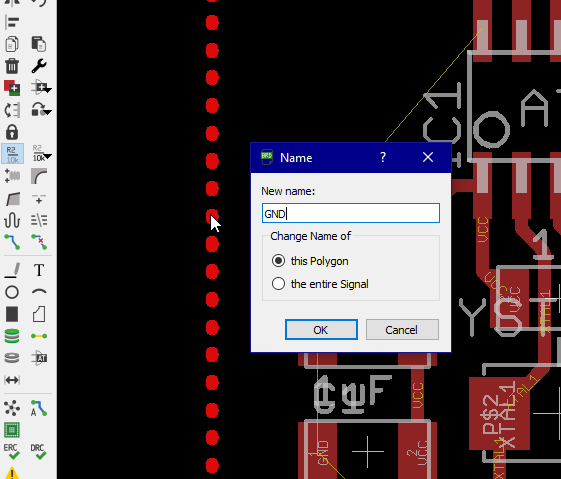561x479 pixels.
Task: Click the New name text field
Action: (x=351, y=213)
